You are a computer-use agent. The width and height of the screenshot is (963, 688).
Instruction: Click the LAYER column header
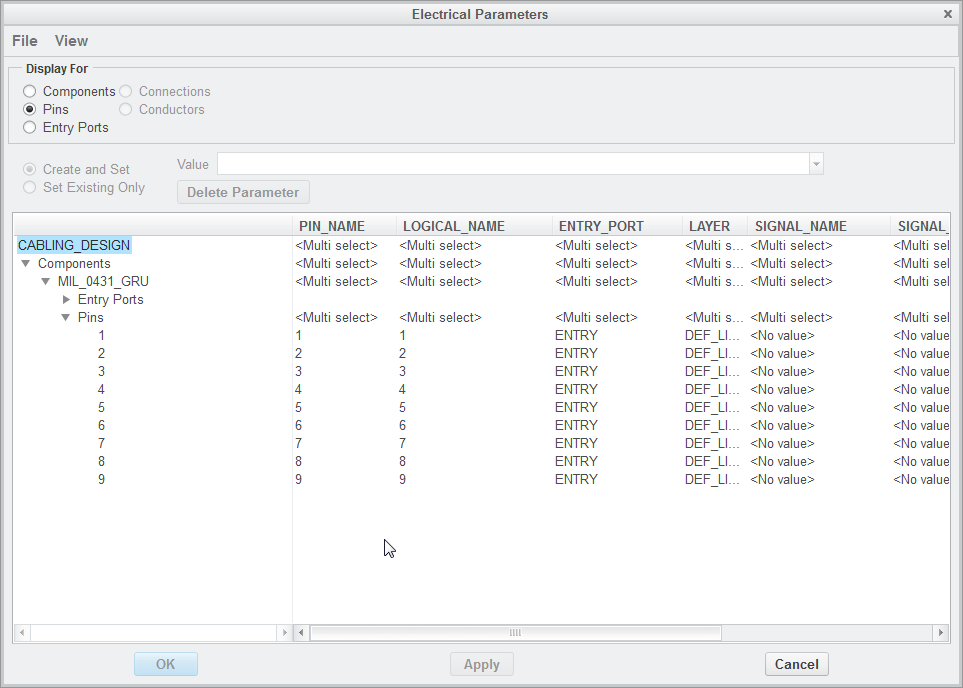715,226
